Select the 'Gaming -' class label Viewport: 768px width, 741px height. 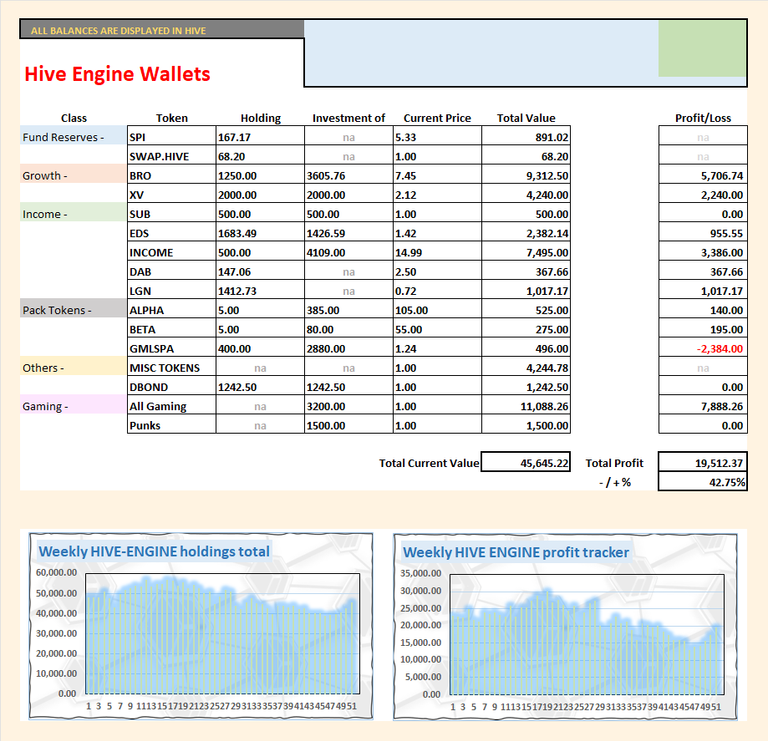pos(73,406)
